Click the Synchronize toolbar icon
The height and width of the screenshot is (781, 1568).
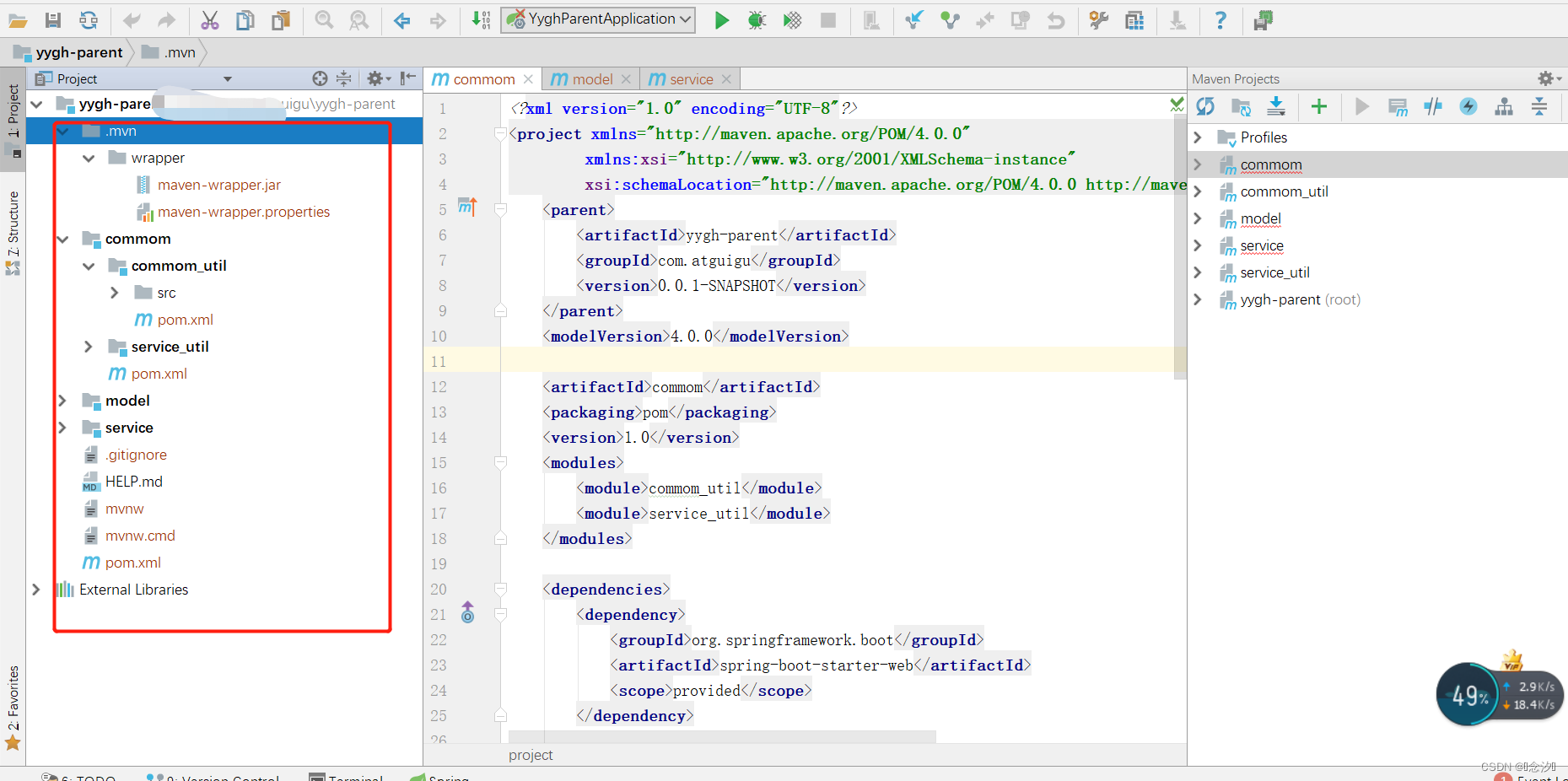pyautogui.click(x=88, y=20)
